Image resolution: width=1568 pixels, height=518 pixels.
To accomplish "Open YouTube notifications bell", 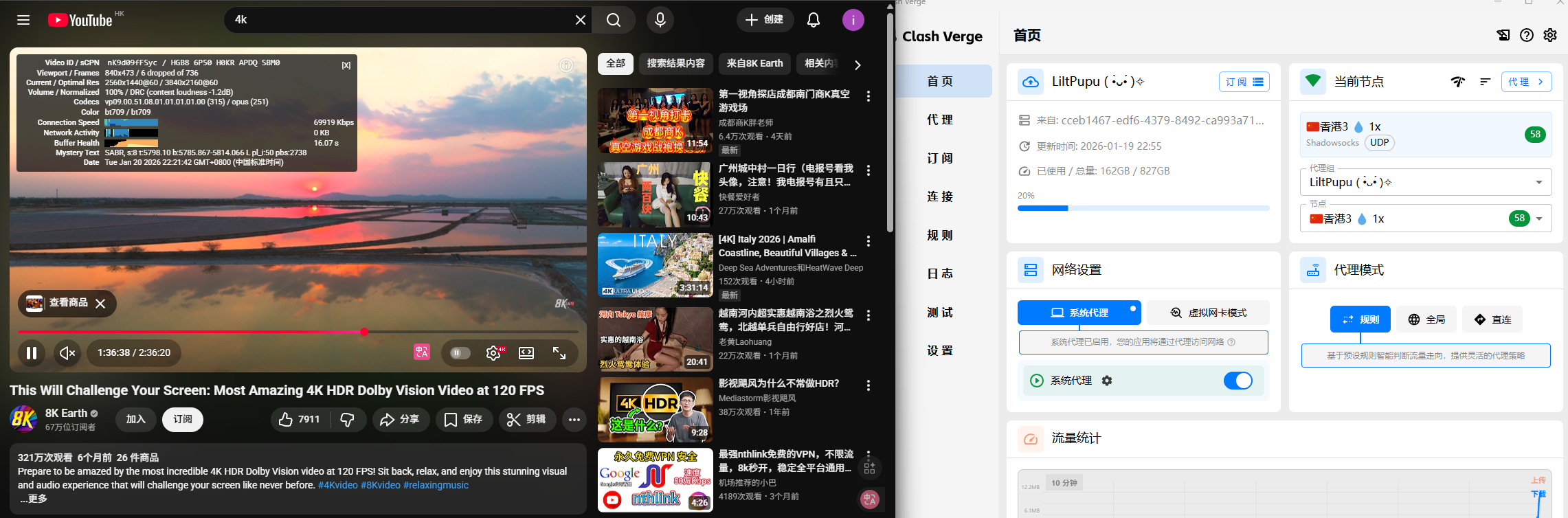I will point(813,20).
